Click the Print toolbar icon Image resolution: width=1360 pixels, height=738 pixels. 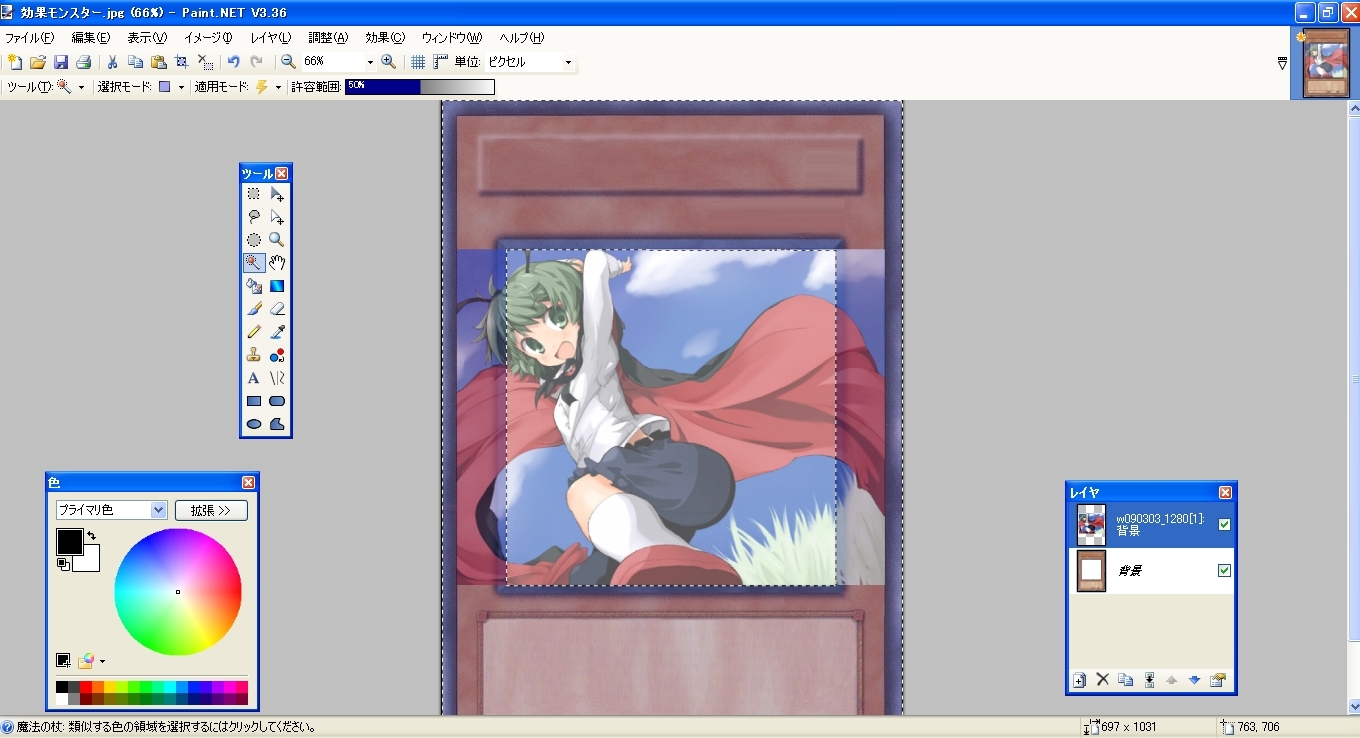84,62
